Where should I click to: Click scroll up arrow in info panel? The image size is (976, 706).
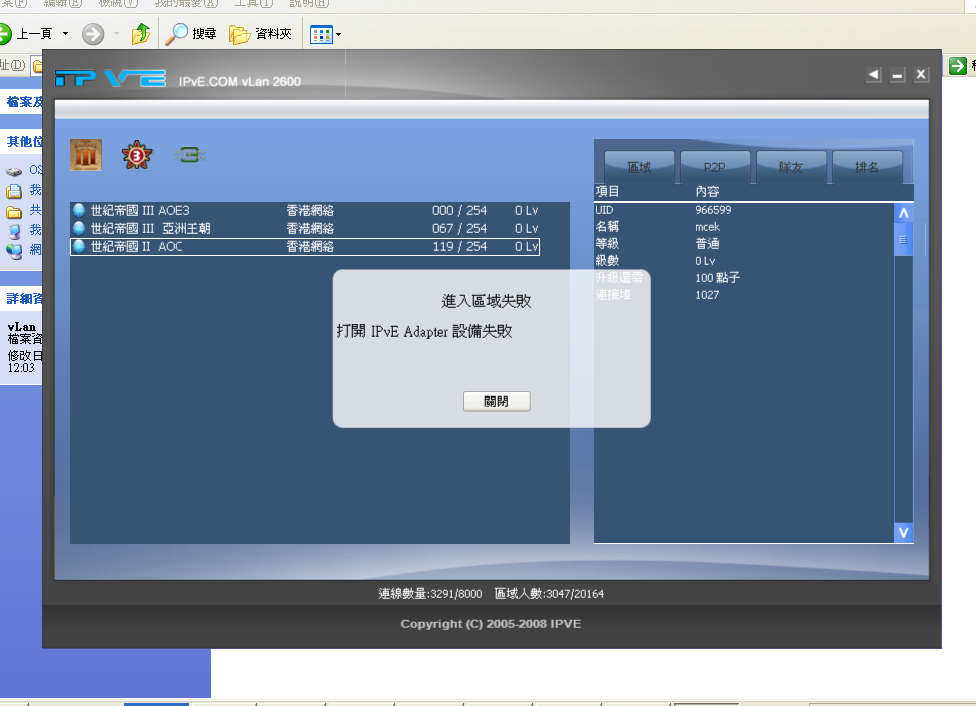point(904,213)
